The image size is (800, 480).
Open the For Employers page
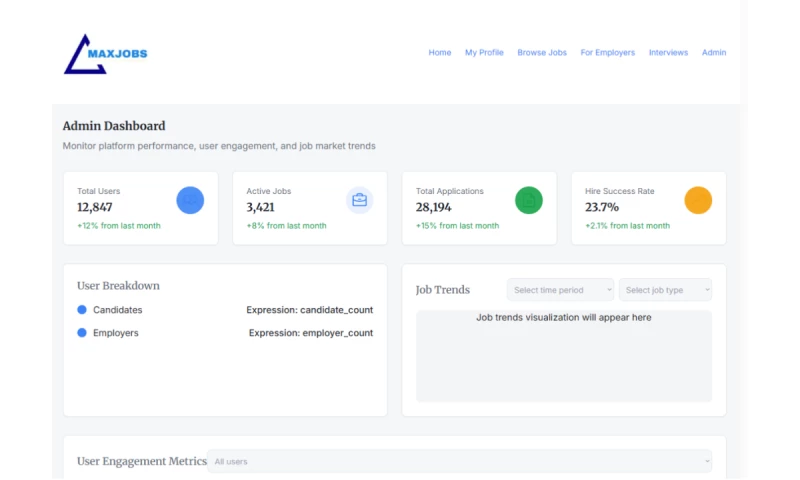tap(608, 53)
